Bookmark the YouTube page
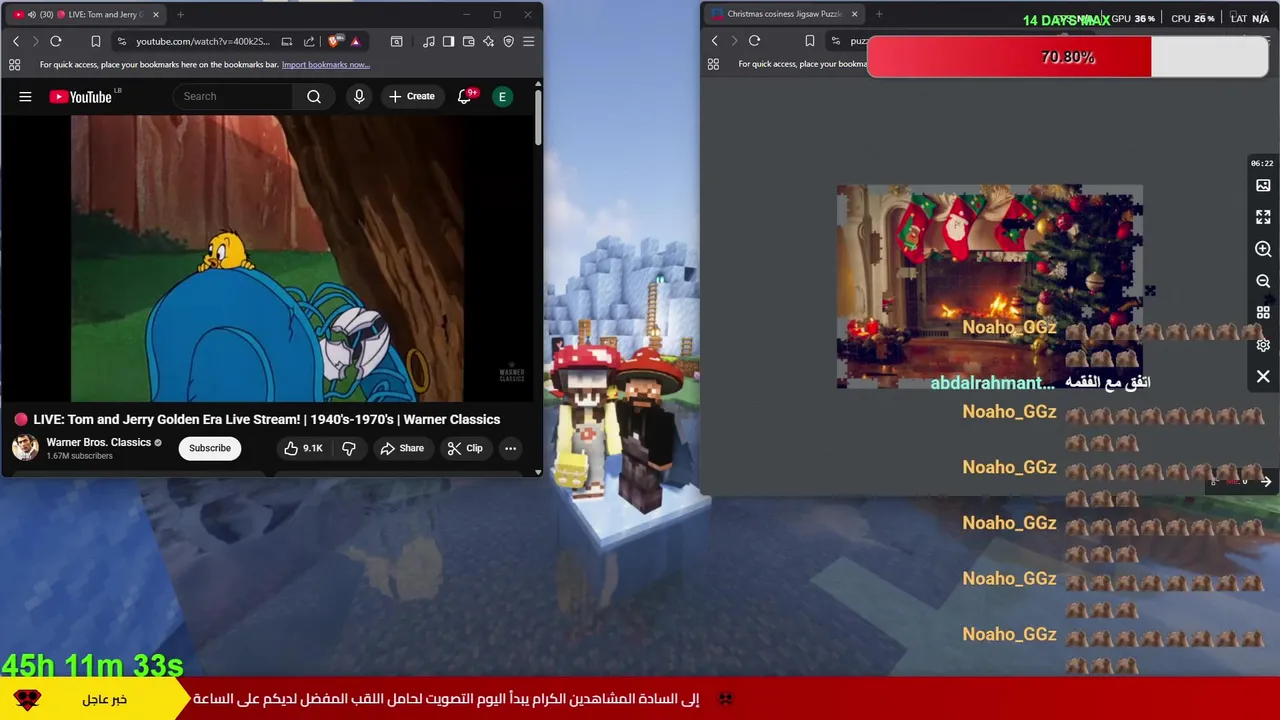This screenshot has height=720, width=1280. [95, 41]
